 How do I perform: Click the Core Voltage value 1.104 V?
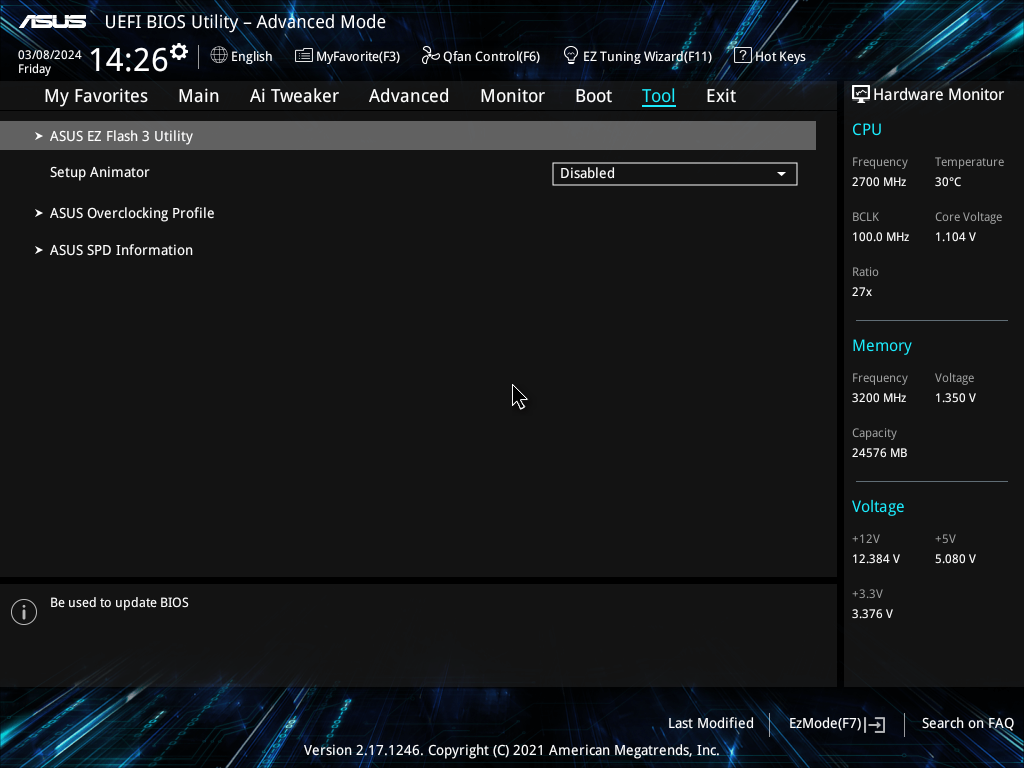(x=955, y=237)
